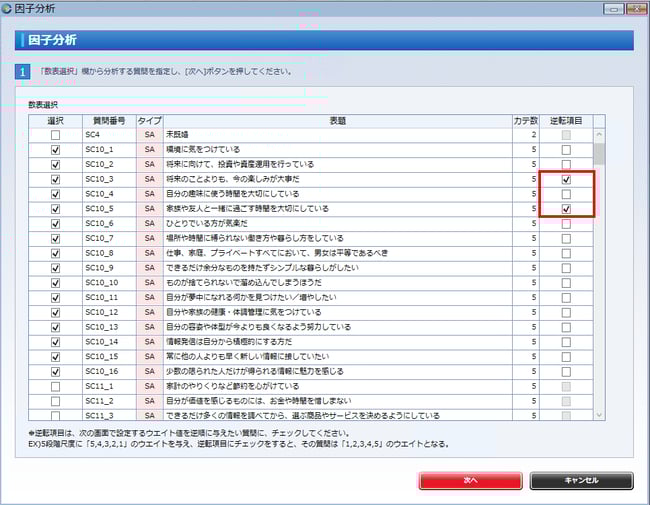Click the 表題 column header

[337, 121]
